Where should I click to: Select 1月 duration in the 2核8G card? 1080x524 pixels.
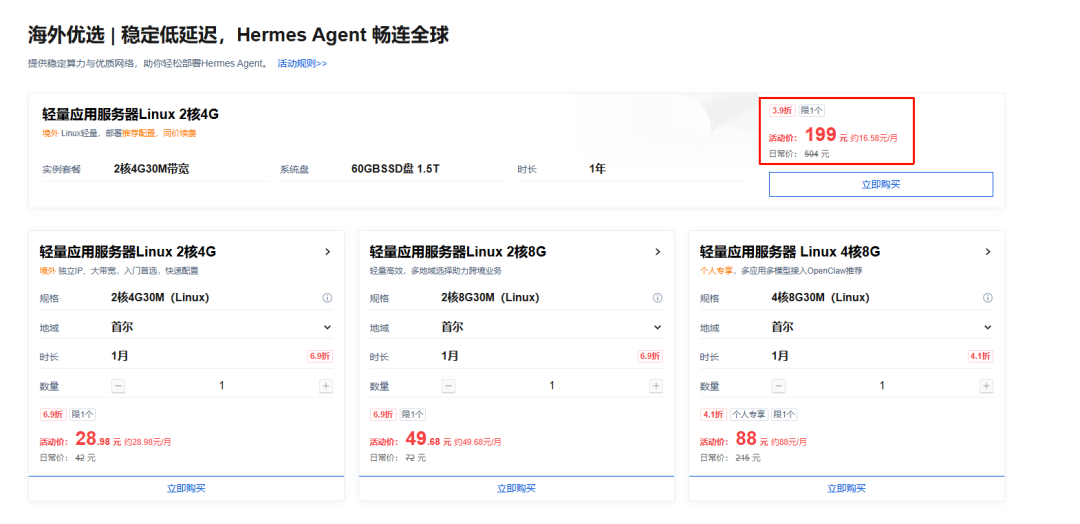450,356
